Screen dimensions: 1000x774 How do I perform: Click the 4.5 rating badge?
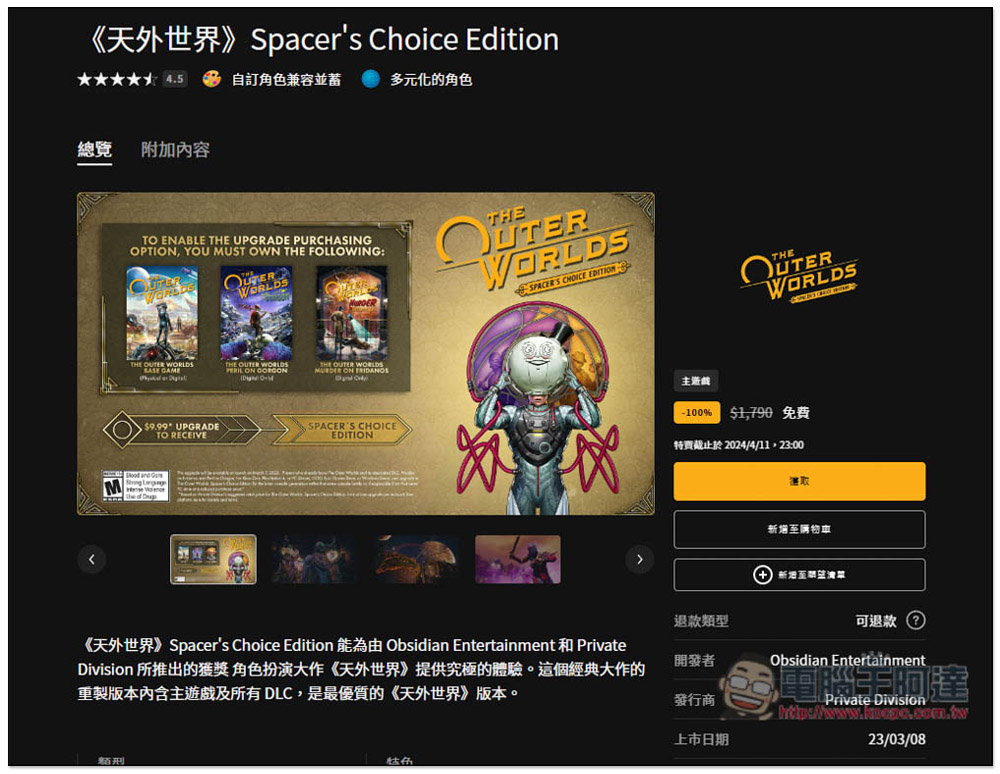(x=175, y=79)
